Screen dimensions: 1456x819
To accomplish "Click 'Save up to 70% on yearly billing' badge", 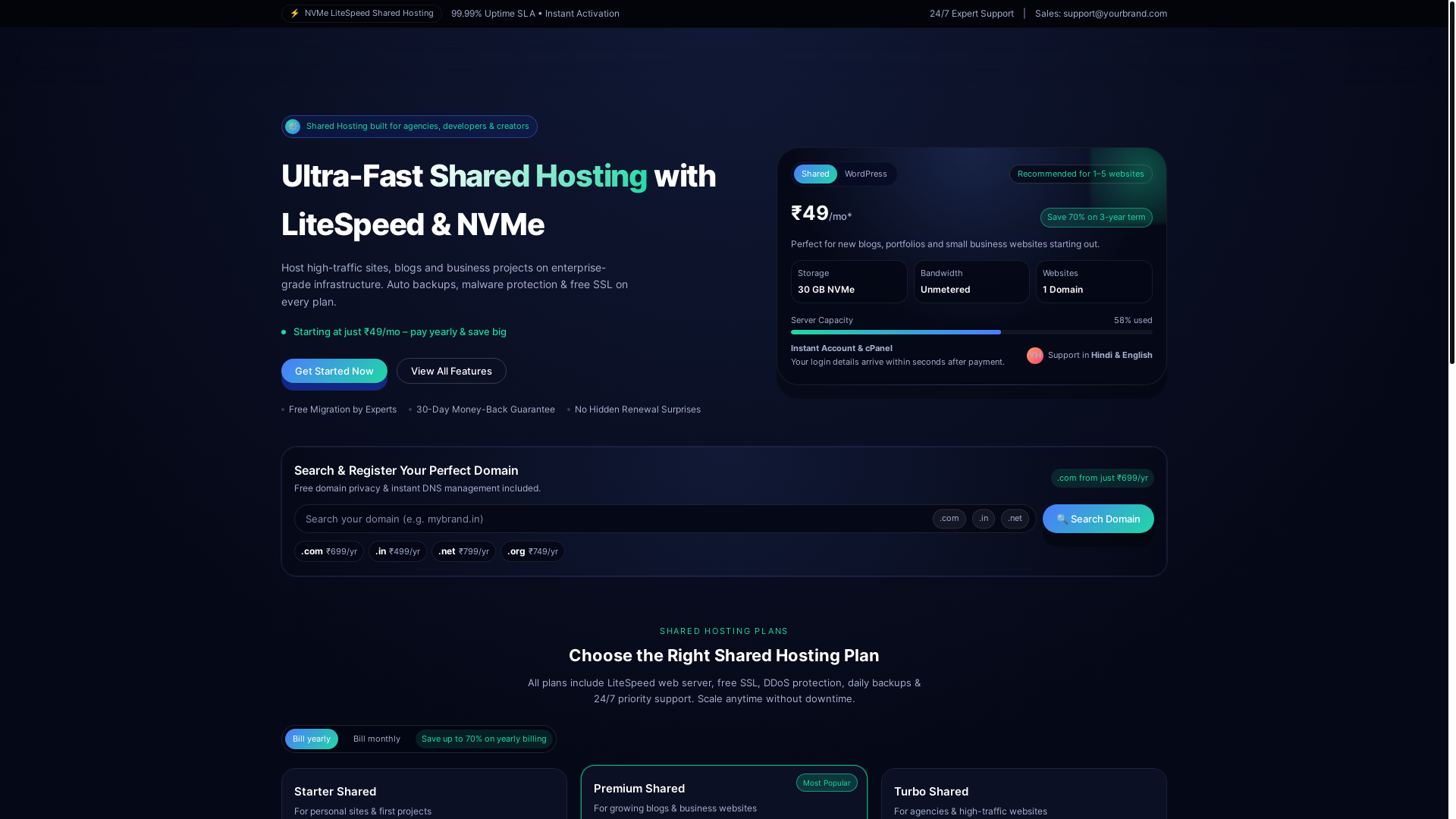I will tap(484, 739).
